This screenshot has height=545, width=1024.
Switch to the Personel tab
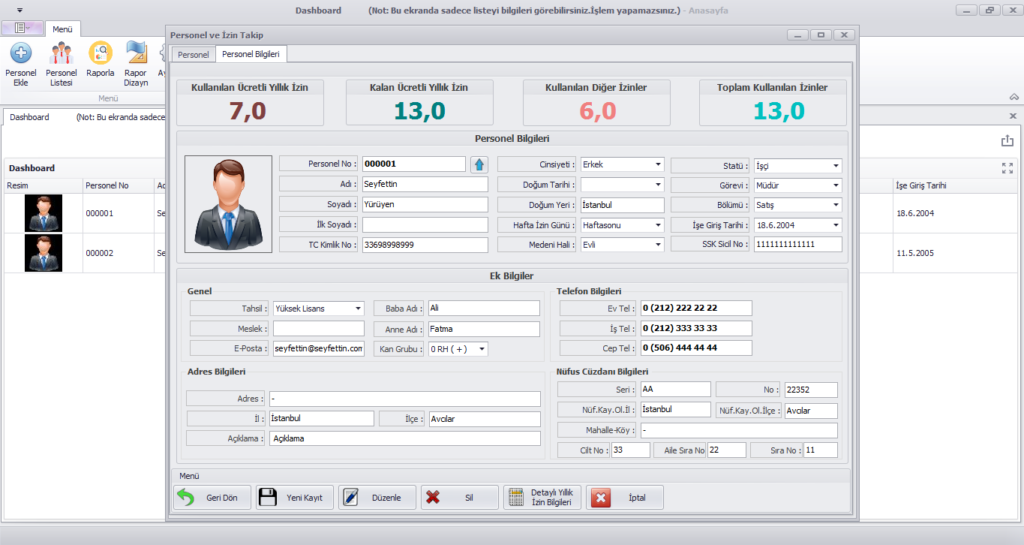click(193, 54)
